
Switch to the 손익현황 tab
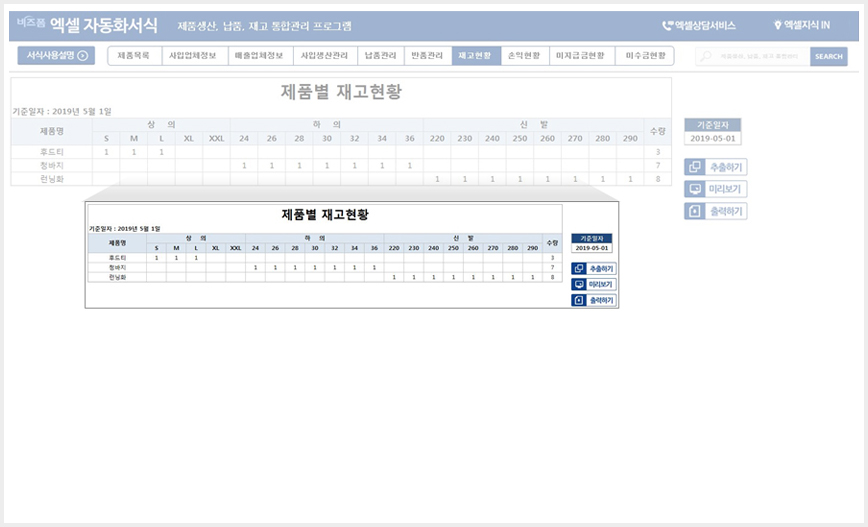pos(525,56)
